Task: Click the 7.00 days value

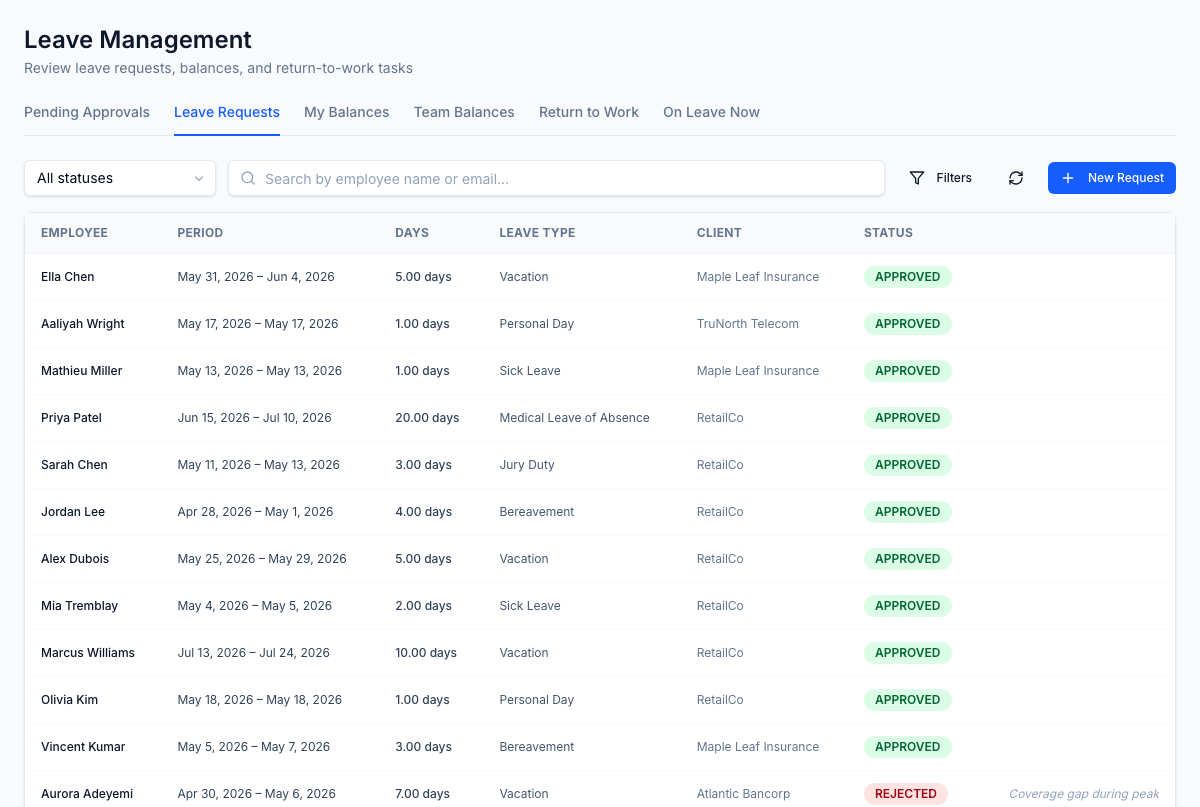Action: tap(423, 794)
